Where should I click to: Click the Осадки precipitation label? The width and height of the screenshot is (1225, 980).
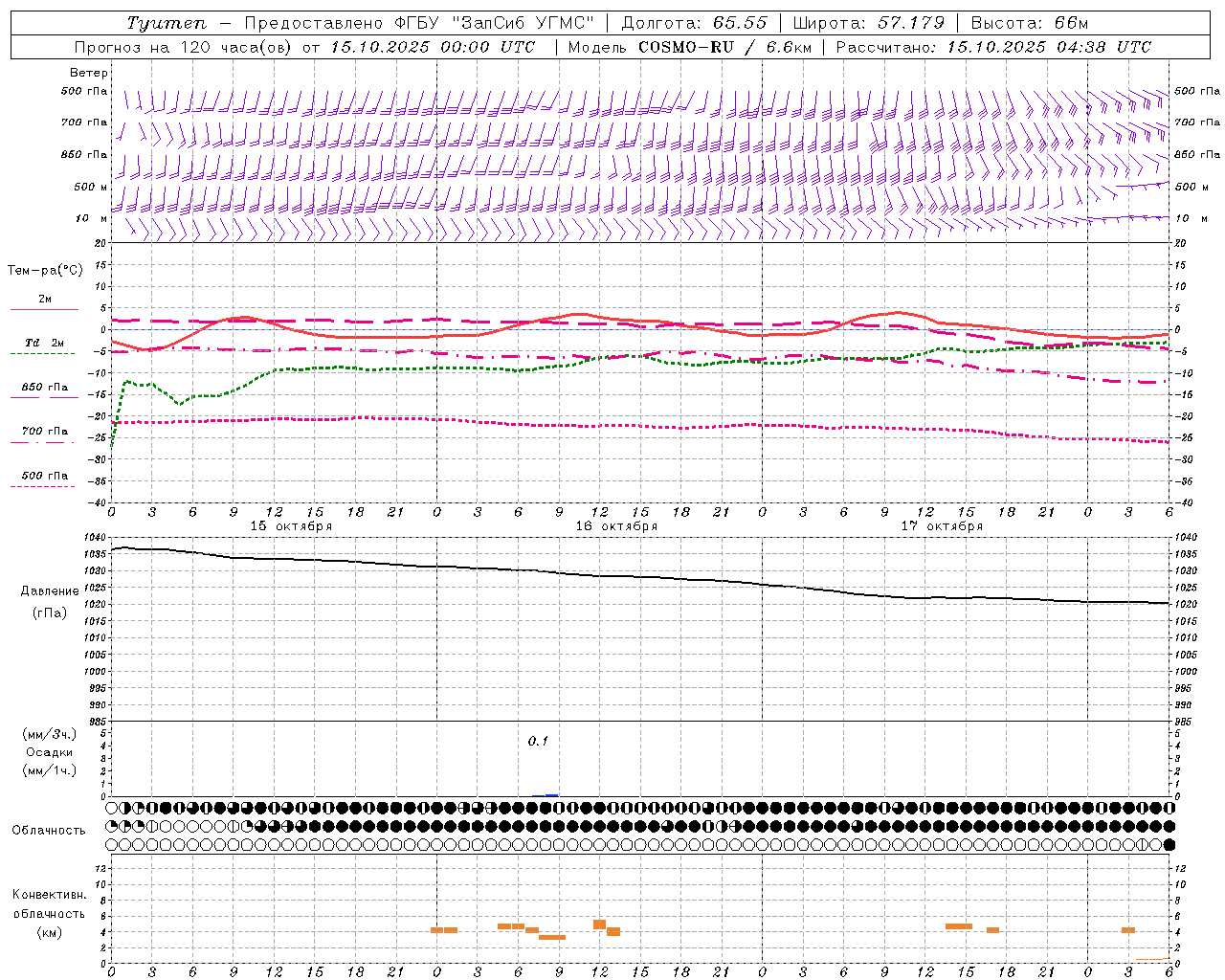pyautogui.click(x=49, y=752)
